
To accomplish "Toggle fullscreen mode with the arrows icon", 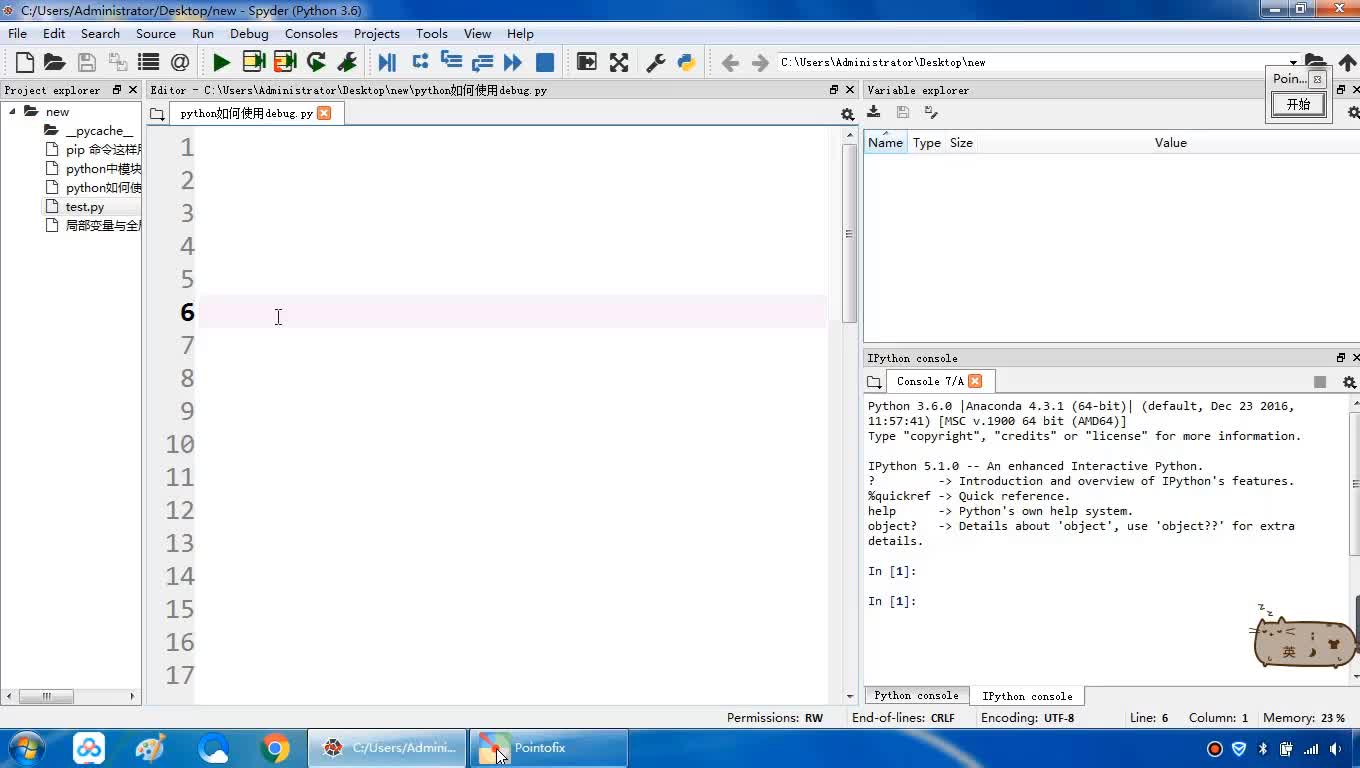I will [x=619, y=62].
